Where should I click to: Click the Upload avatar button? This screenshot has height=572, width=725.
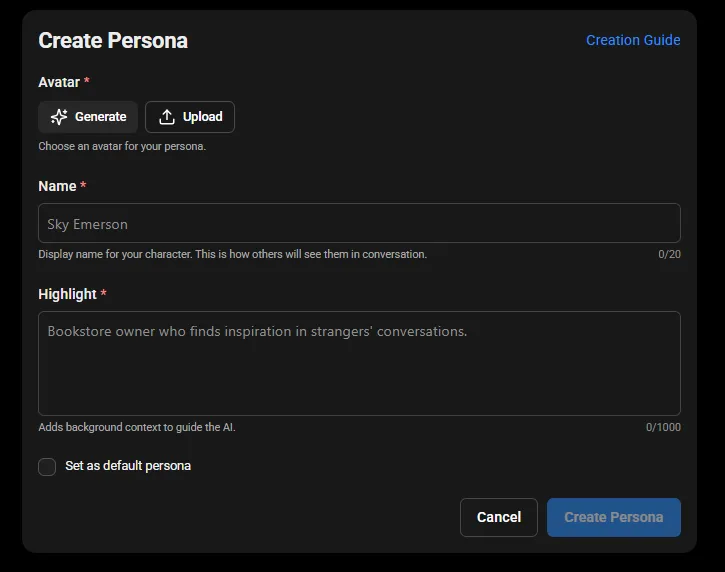pyautogui.click(x=190, y=117)
